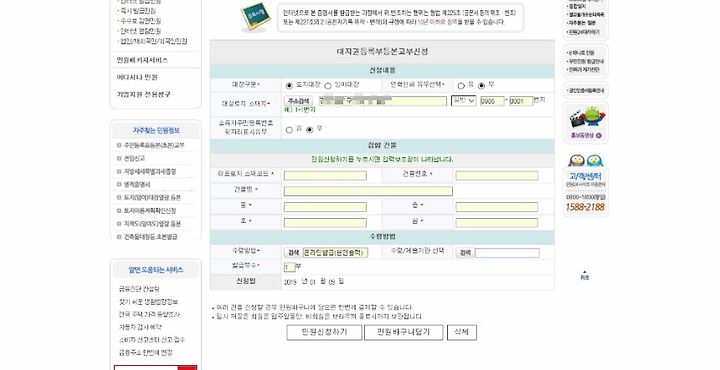Image resolution: width=720 pixels, height=370 pixels.
Task: Click the 자주찾는 민원정보 section header
Action: click(156, 131)
